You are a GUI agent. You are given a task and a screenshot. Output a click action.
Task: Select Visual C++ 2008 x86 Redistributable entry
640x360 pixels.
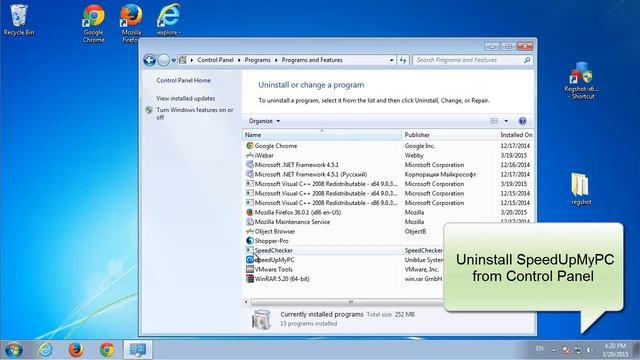pyautogui.click(x=326, y=203)
